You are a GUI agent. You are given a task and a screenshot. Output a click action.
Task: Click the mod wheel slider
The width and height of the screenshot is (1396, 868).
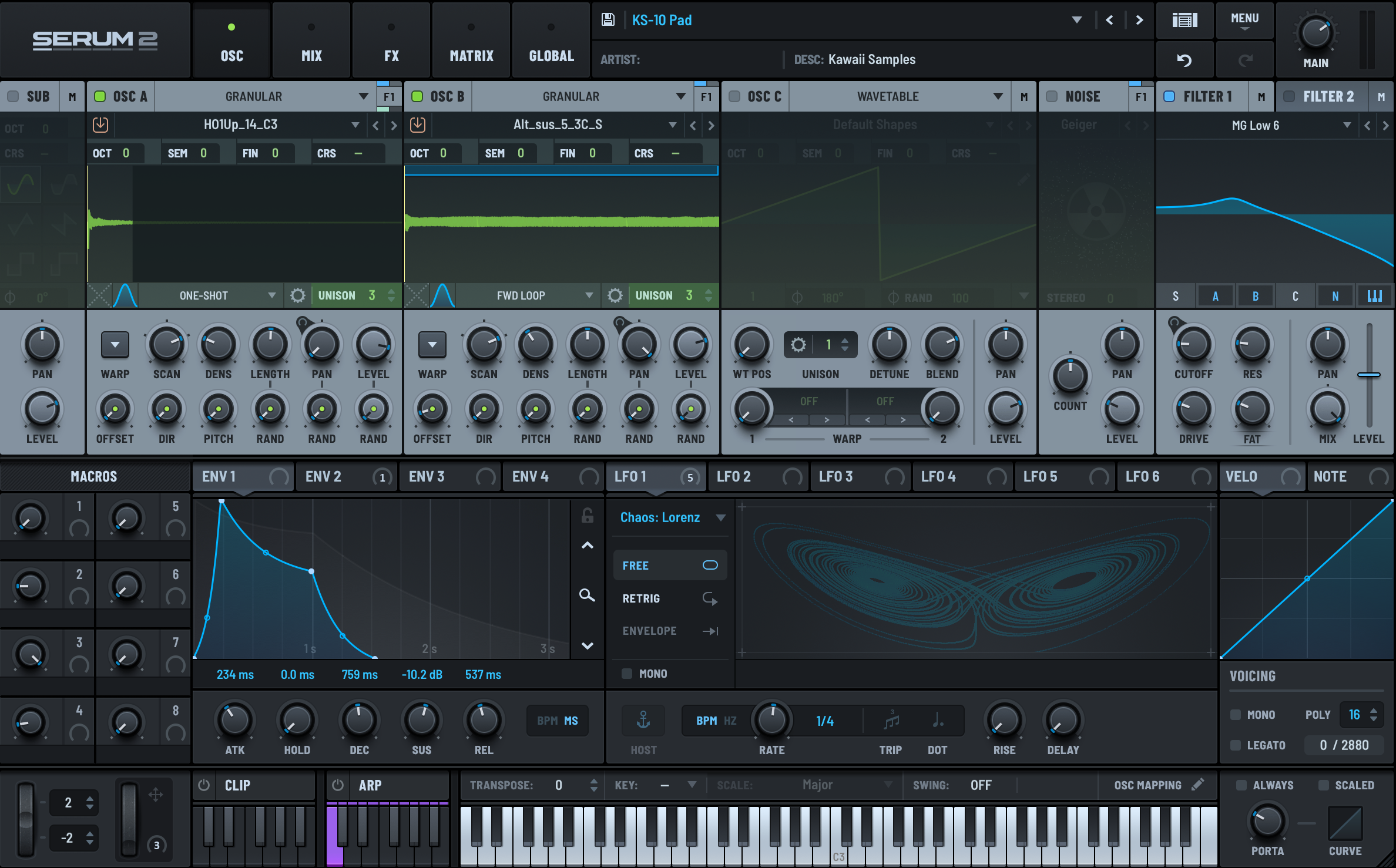click(x=129, y=819)
